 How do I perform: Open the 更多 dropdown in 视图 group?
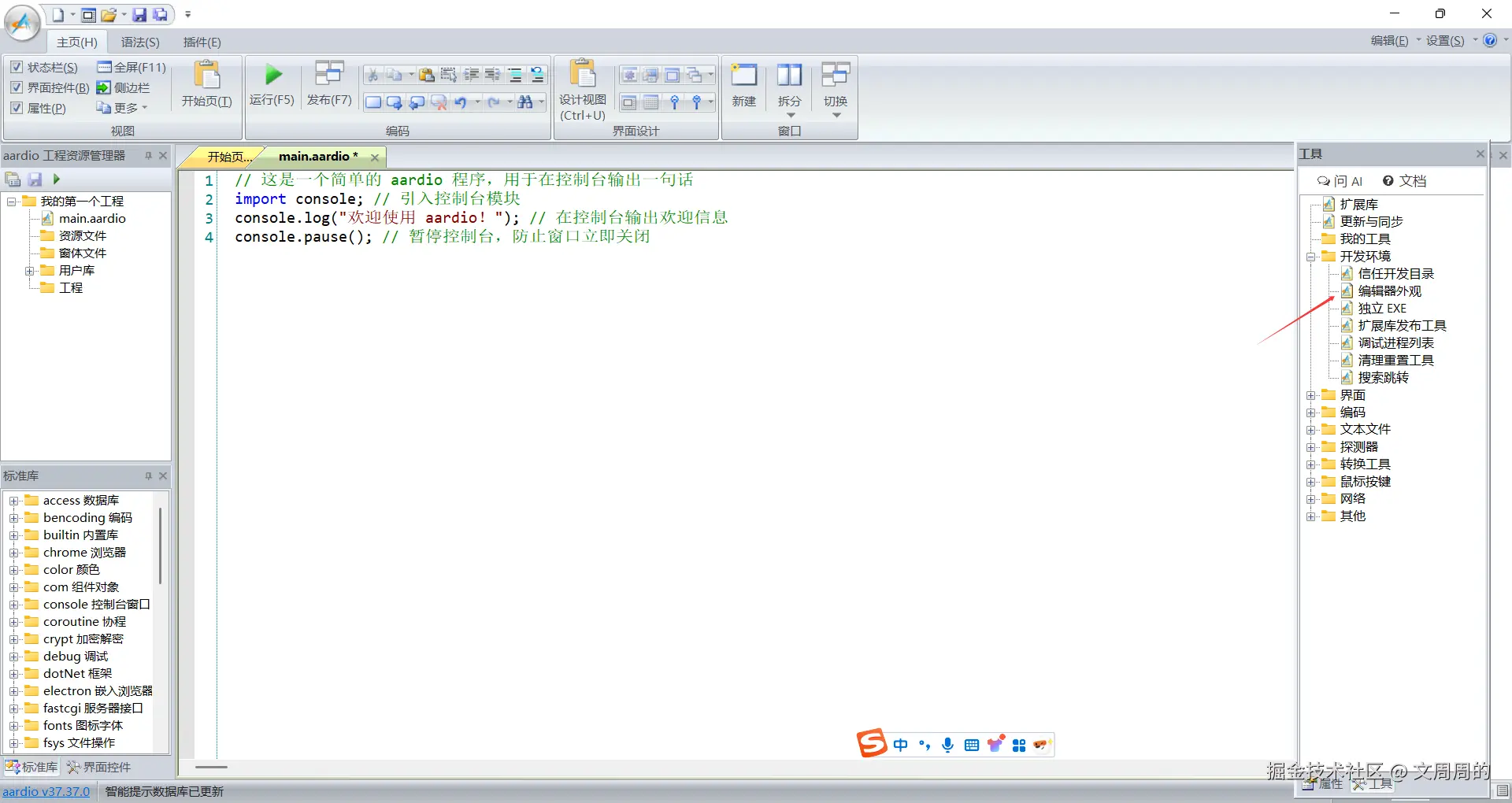122,108
